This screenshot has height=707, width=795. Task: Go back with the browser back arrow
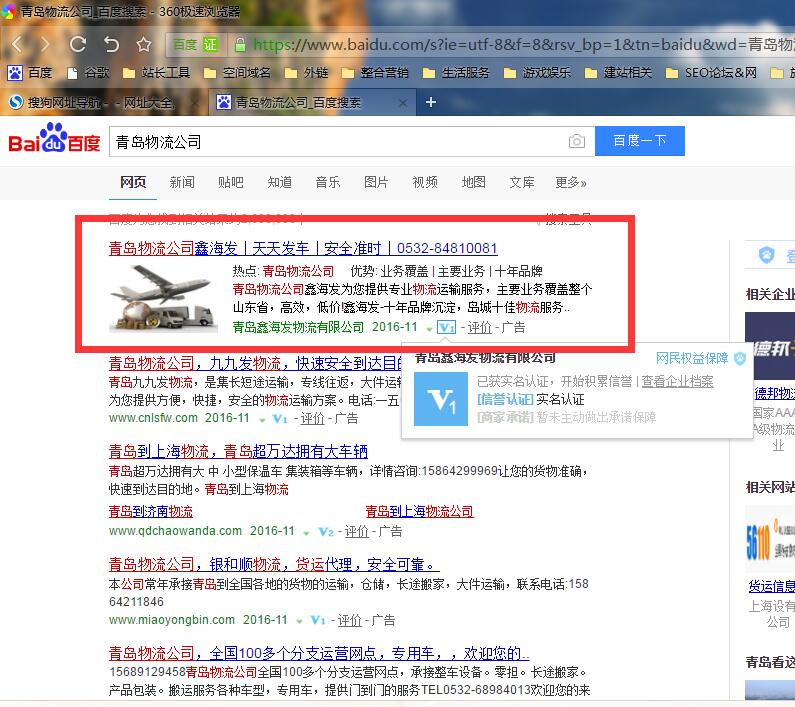click(17, 45)
